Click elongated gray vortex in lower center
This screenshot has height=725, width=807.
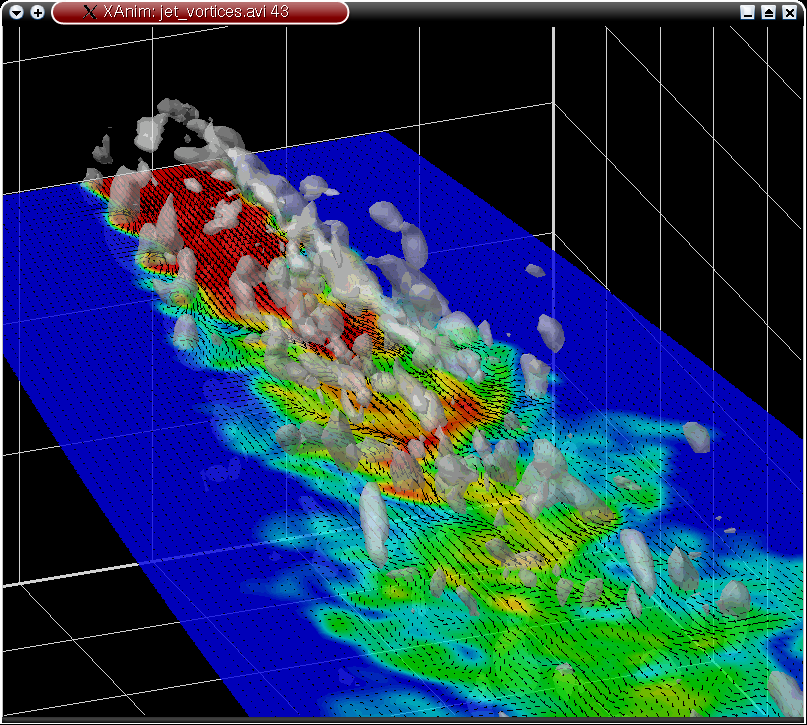[372, 520]
